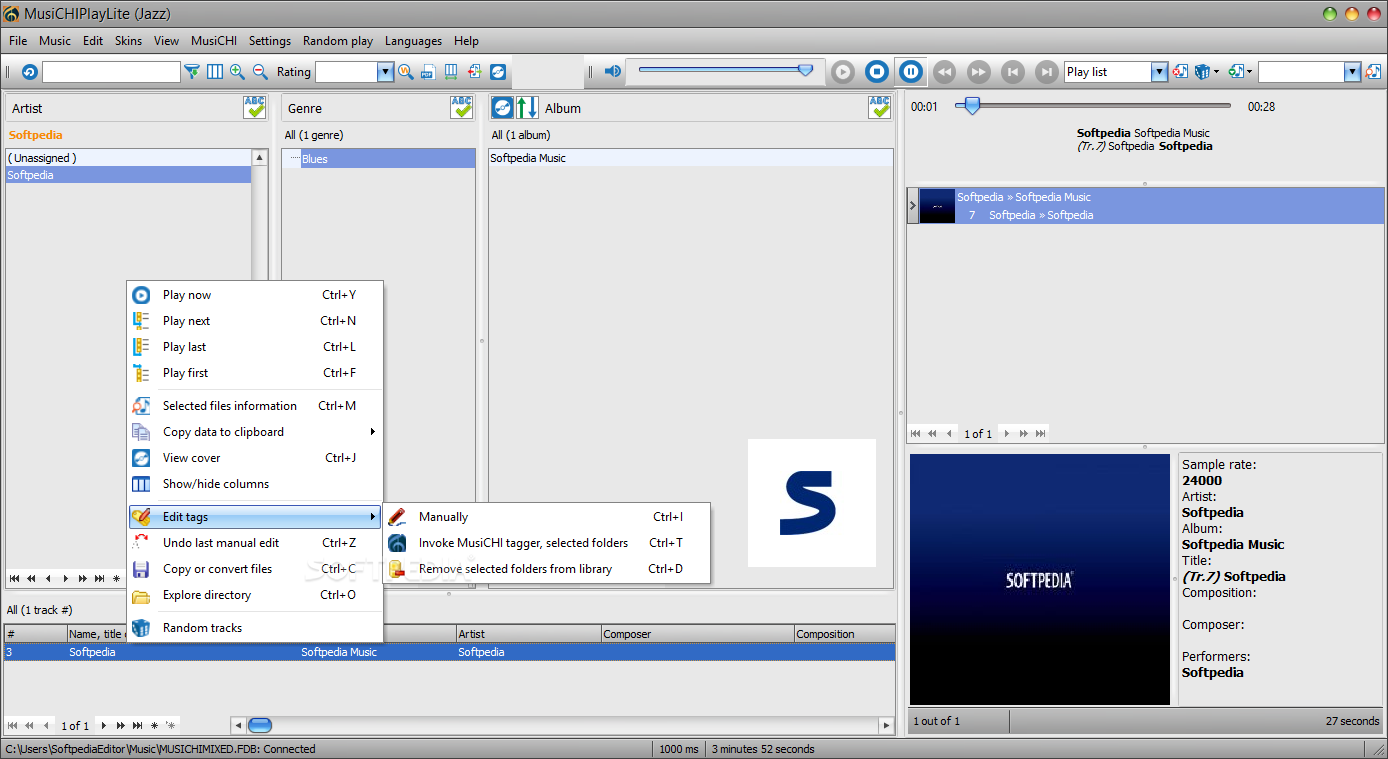
Task: Click the refresh library icon in toolbar
Action: point(29,72)
